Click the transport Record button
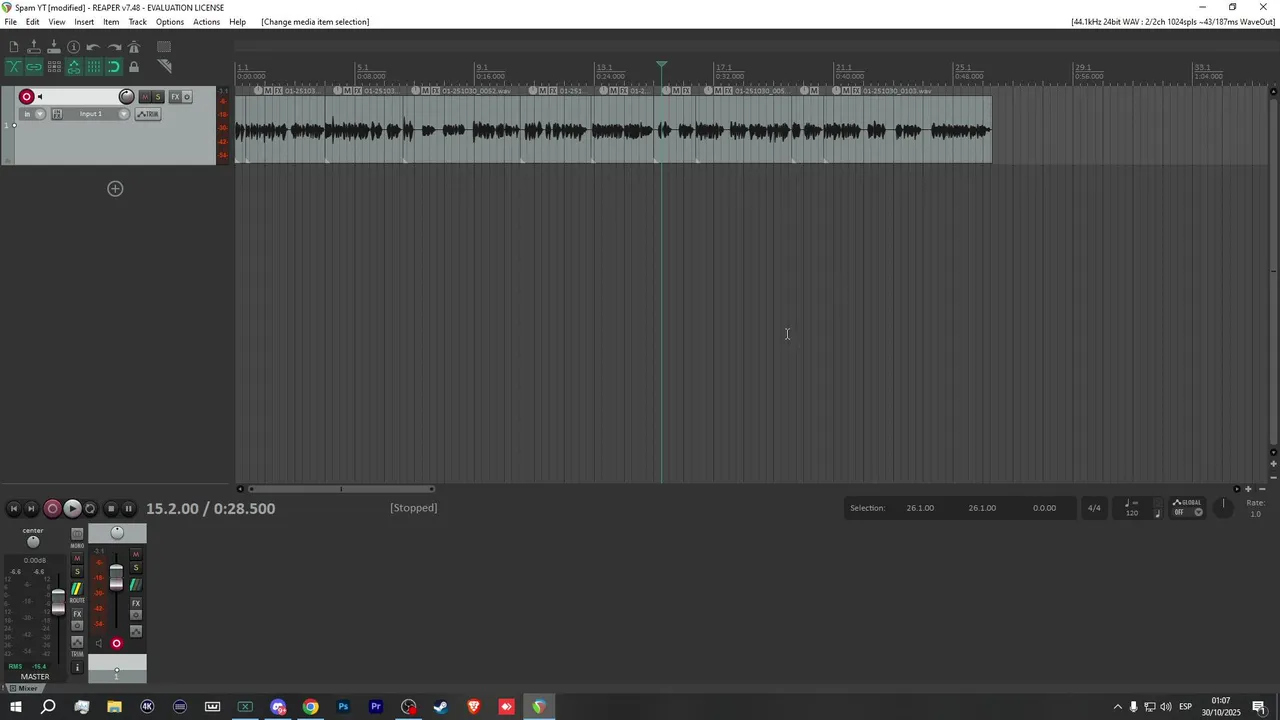The width and height of the screenshot is (1280, 720). [53, 508]
